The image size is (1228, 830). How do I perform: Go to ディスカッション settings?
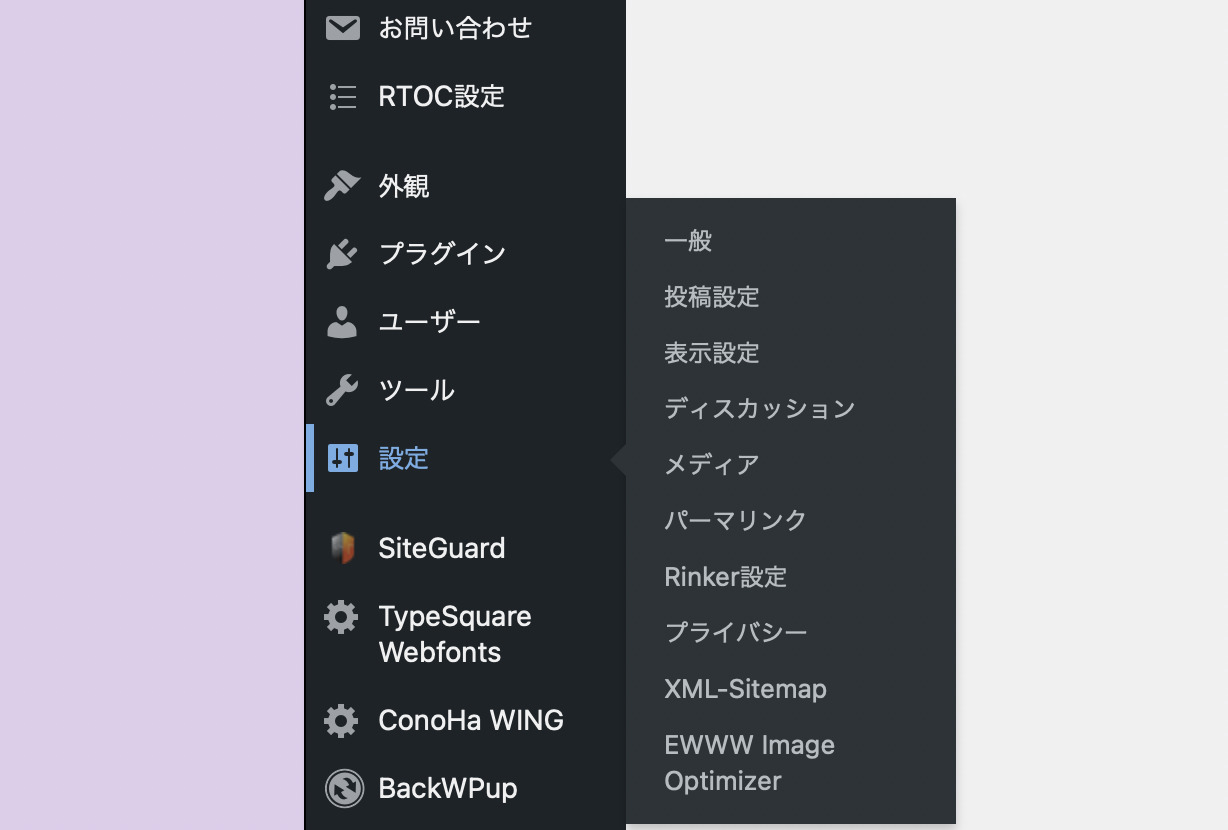(x=760, y=409)
